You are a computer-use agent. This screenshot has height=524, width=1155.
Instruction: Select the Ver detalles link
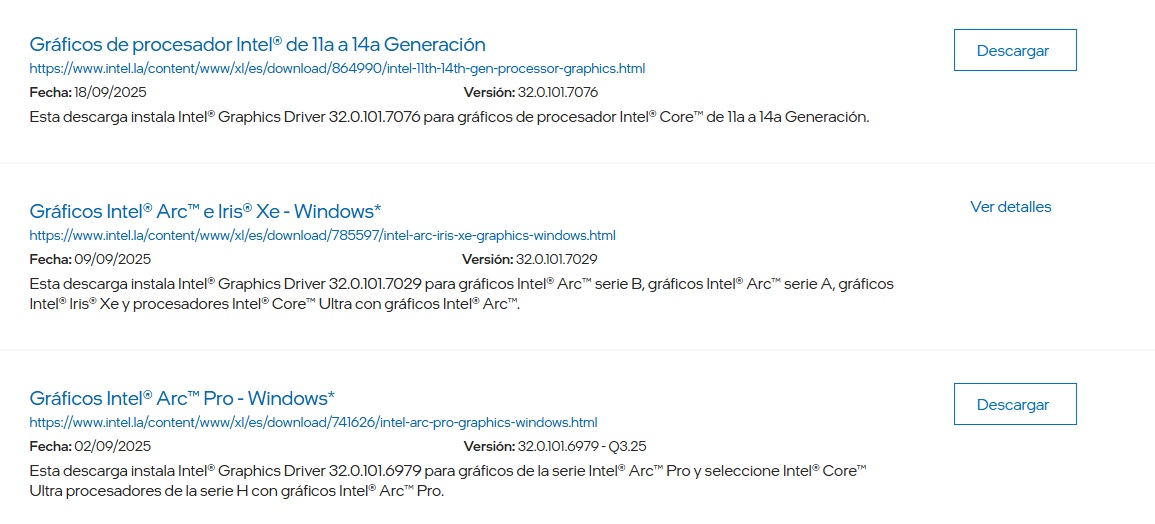tap(1010, 207)
